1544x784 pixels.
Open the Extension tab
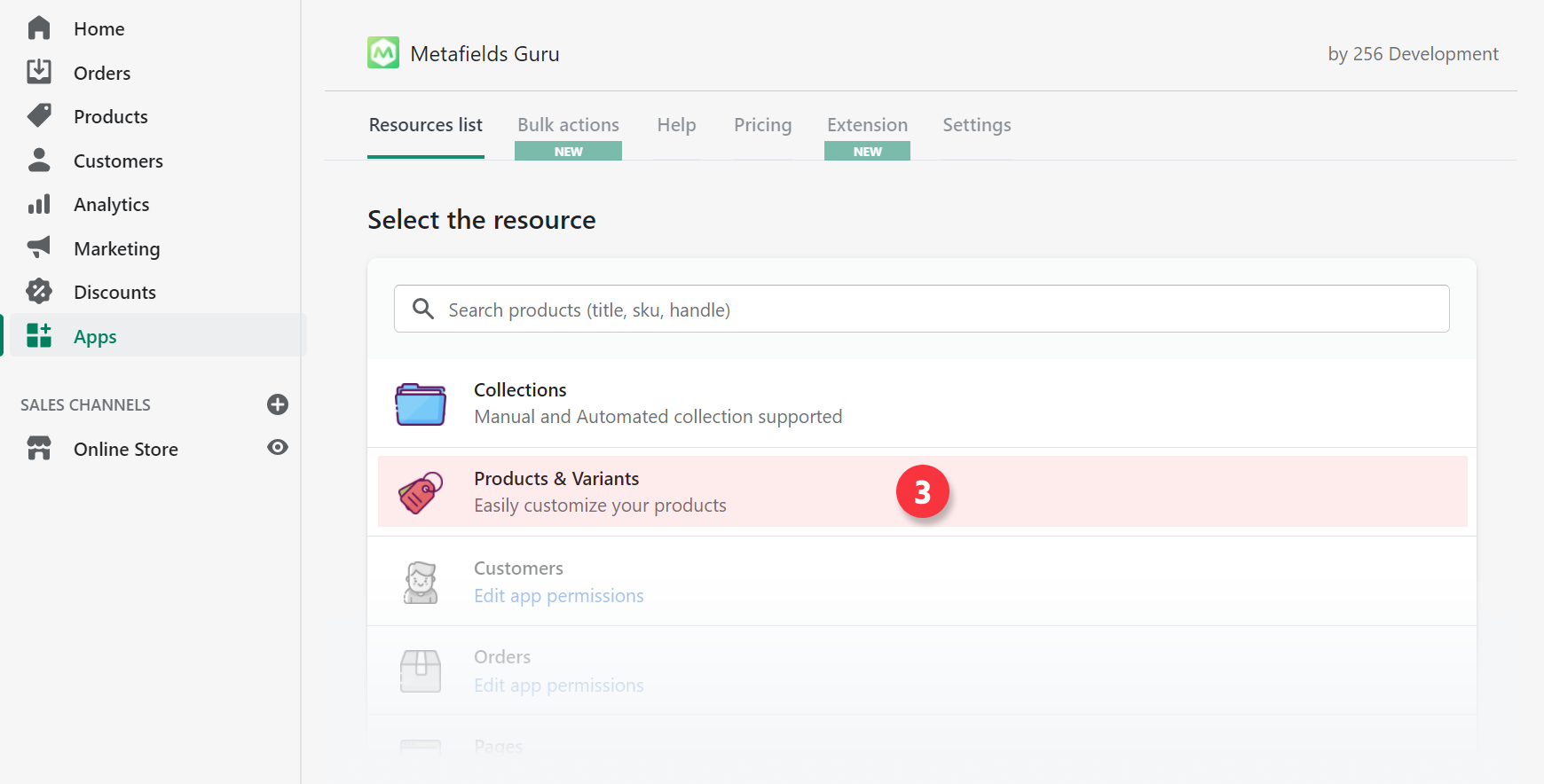pos(867,125)
